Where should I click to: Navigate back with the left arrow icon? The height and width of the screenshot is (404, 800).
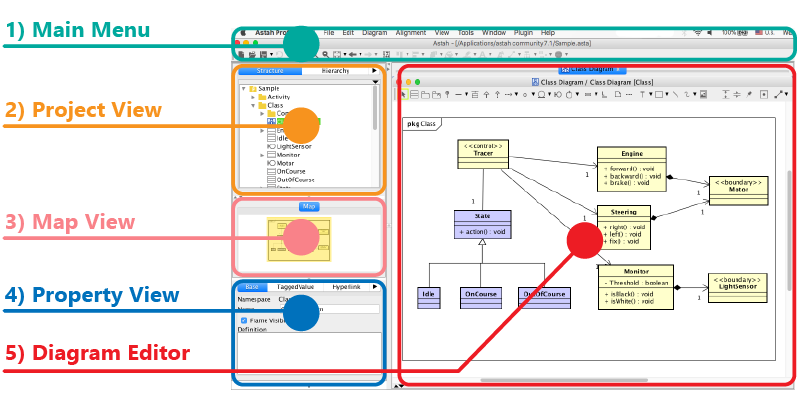353,54
